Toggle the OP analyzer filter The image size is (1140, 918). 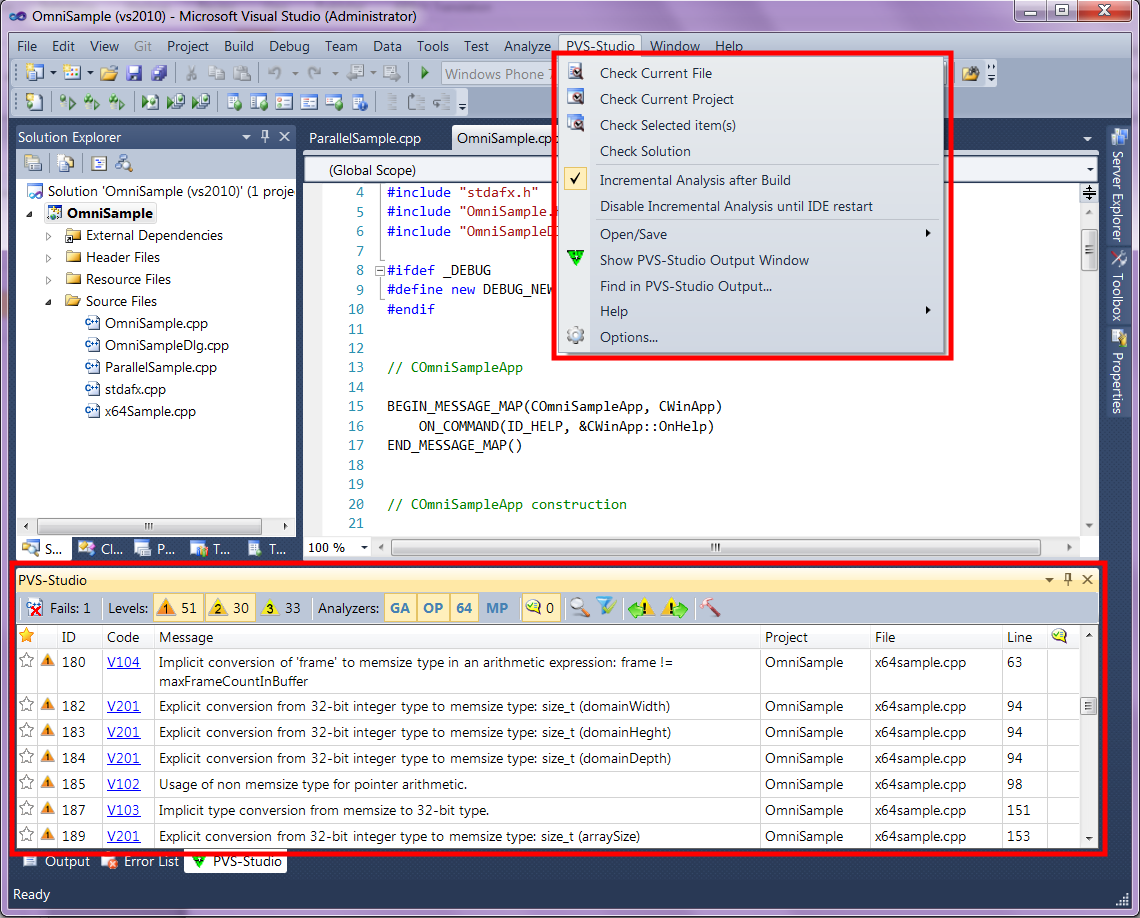click(433, 608)
